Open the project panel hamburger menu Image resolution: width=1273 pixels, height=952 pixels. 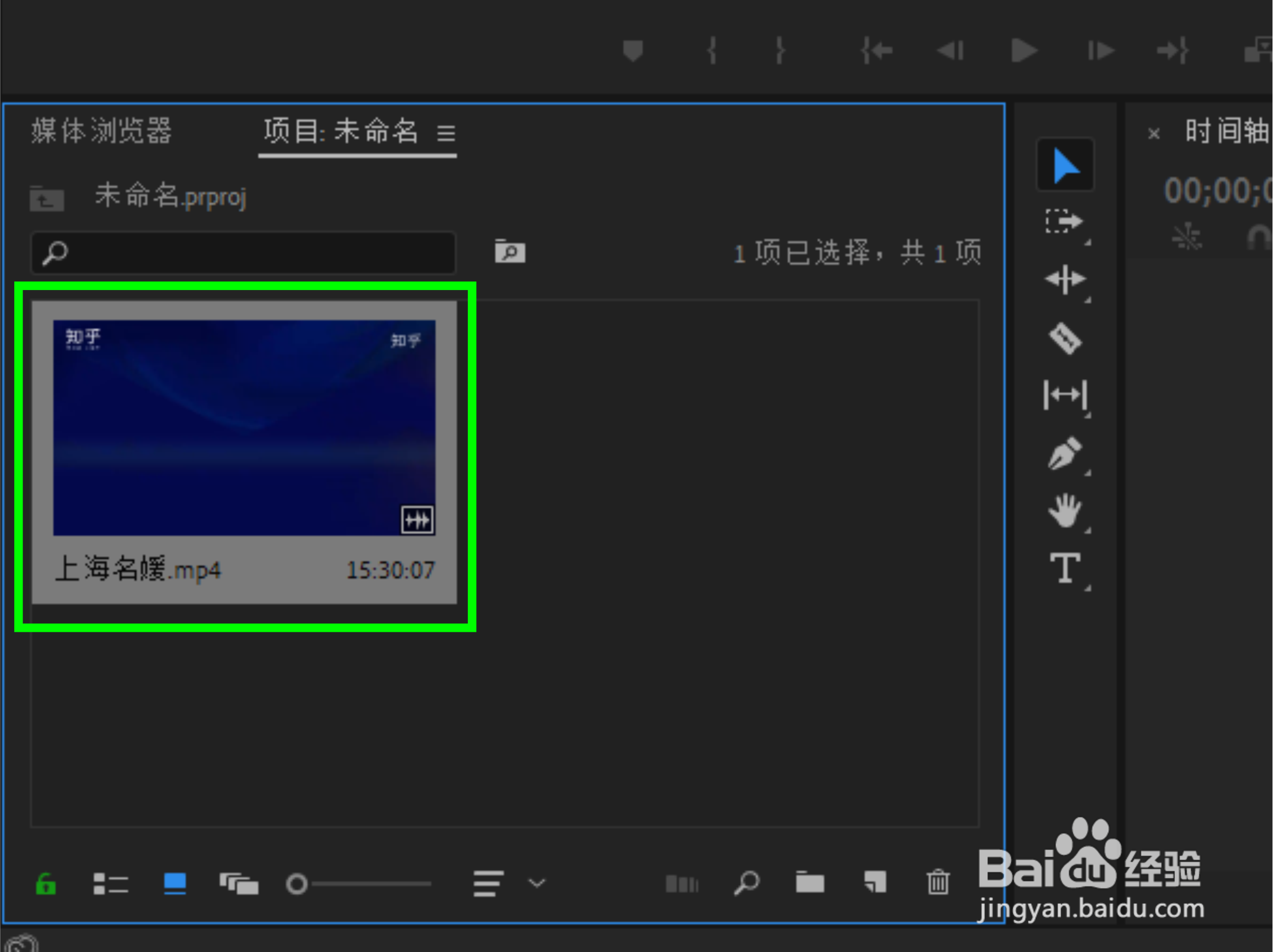coord(446,133)
